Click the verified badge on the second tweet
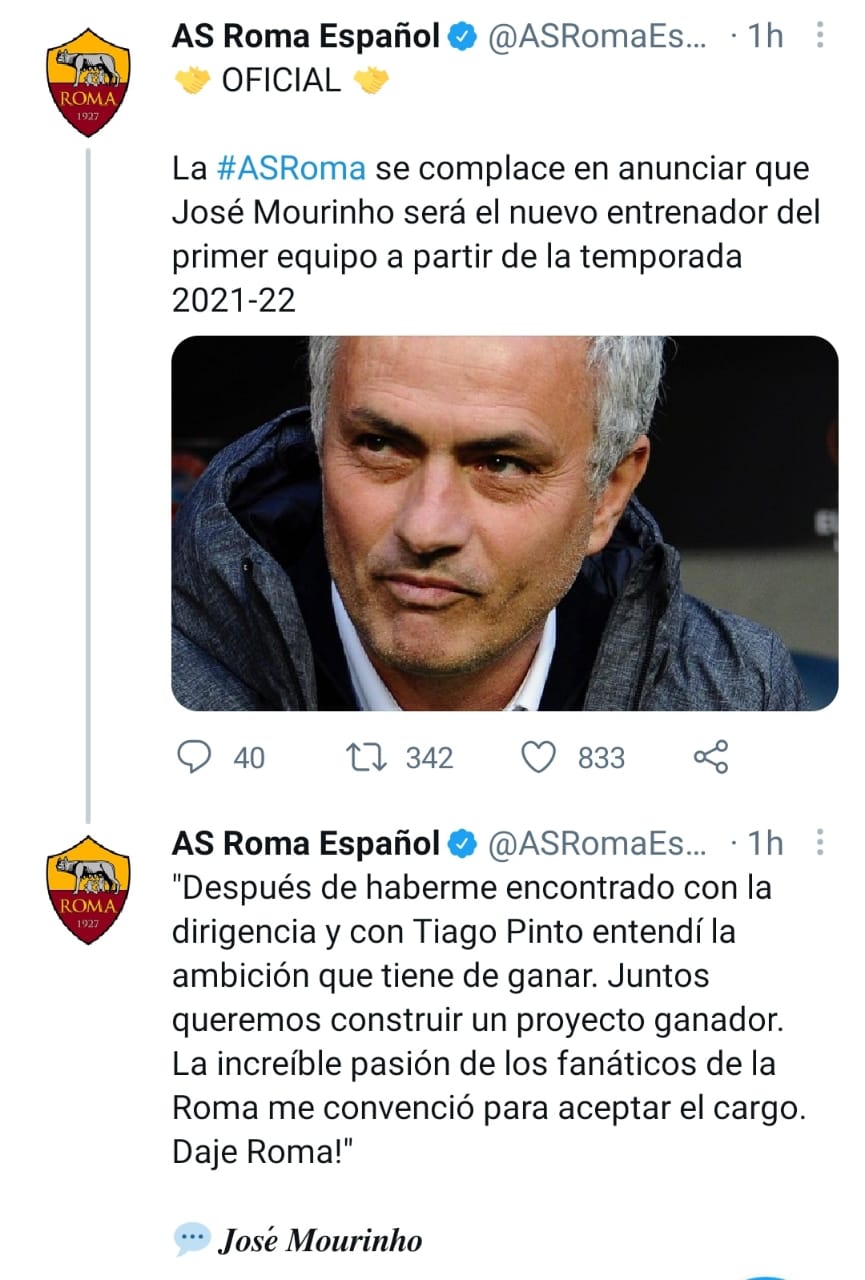865x1280 pixels. point(461,843)
